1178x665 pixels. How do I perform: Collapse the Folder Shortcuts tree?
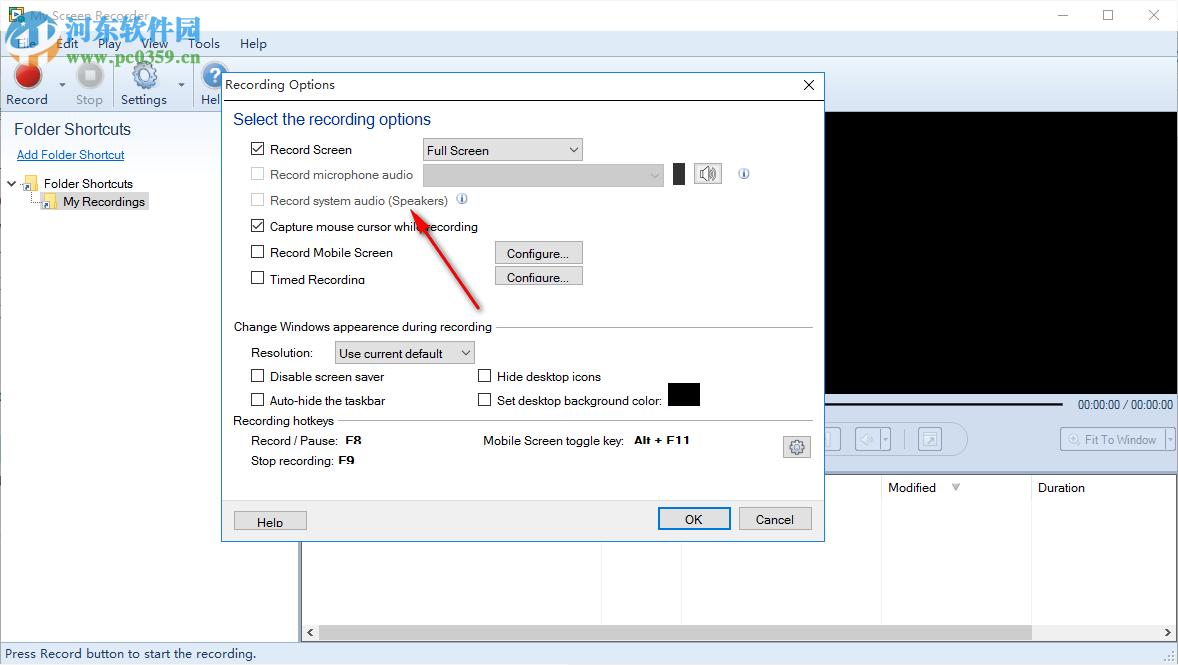10,183
